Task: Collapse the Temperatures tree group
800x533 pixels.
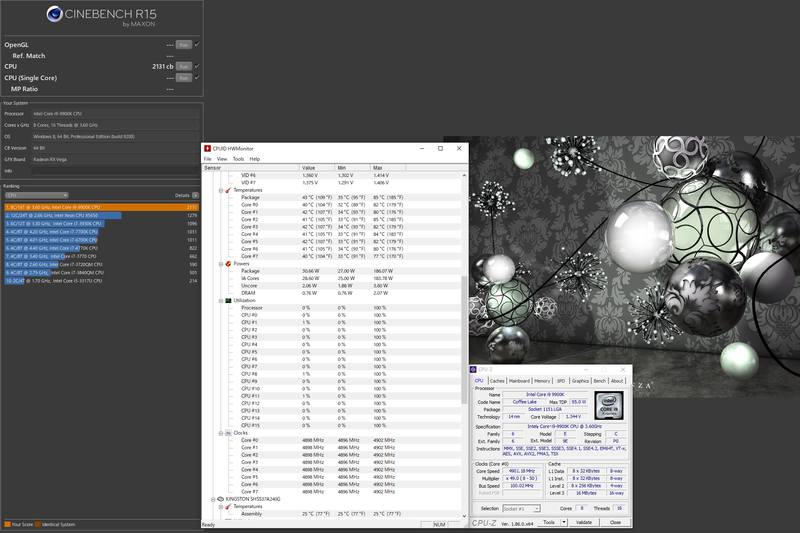Action: tap(221, 190)
